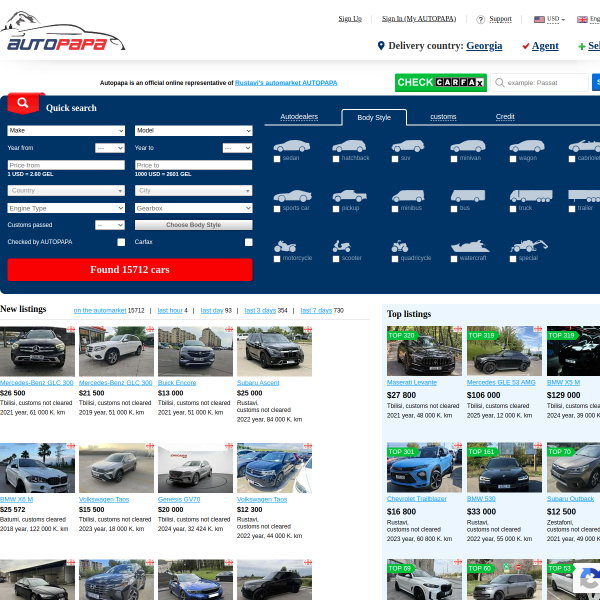Expand the Year to dropdown
600x600 pixels.
coord(238,148)
